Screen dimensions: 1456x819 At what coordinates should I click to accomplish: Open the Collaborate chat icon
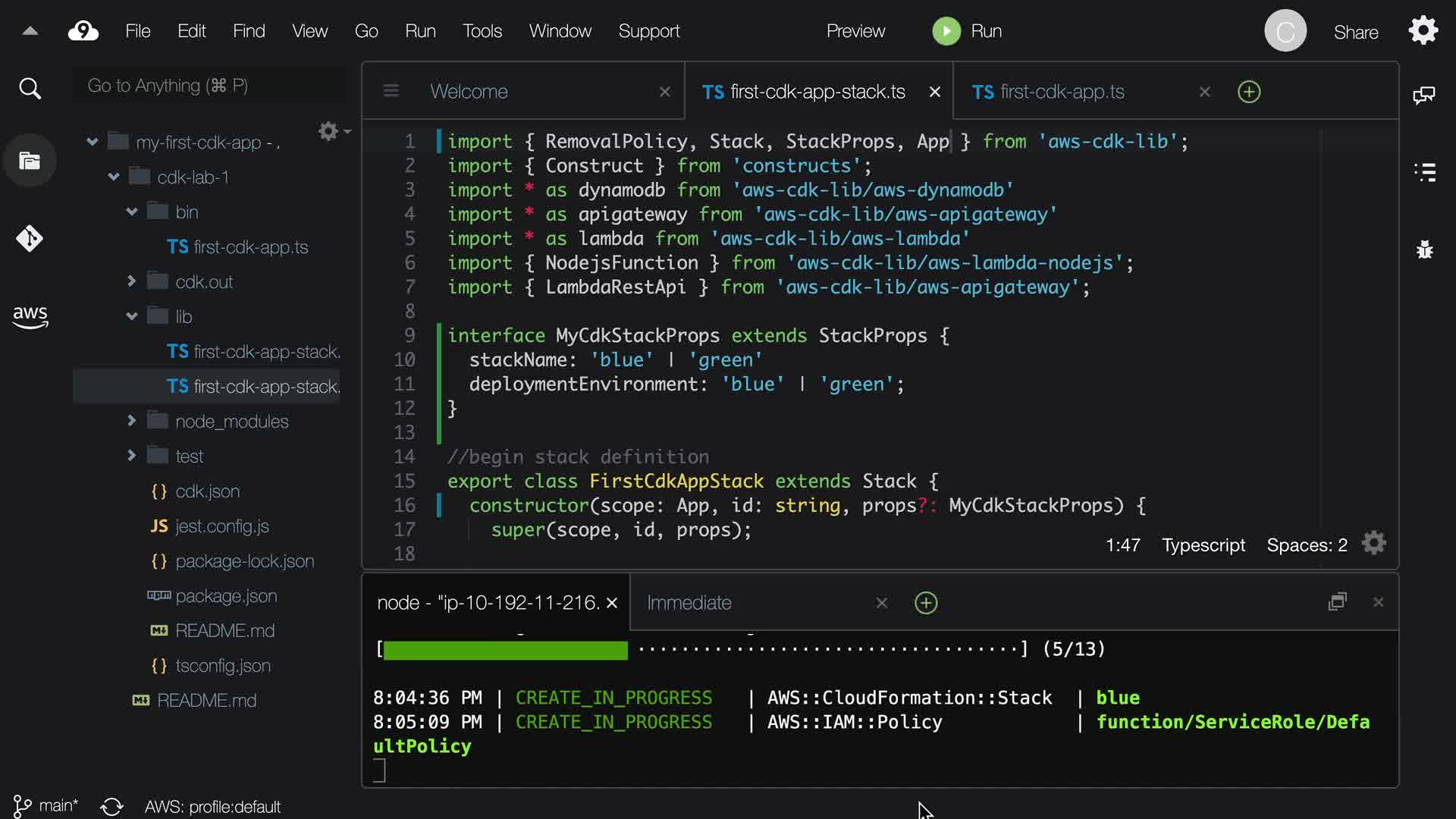[1423, 95]
